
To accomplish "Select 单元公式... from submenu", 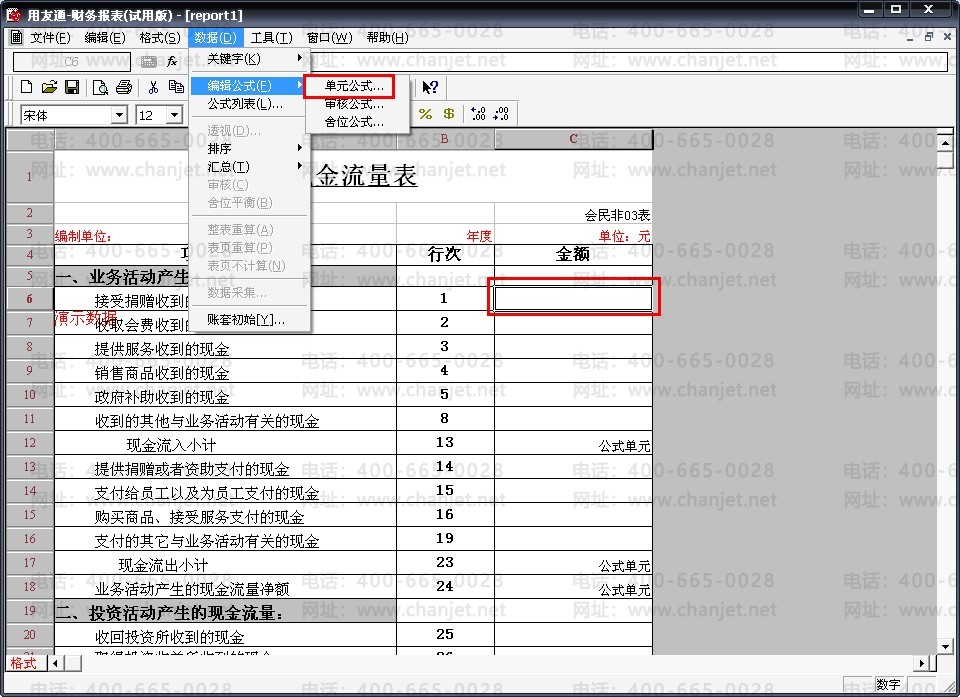I will (x=354, y=86).
